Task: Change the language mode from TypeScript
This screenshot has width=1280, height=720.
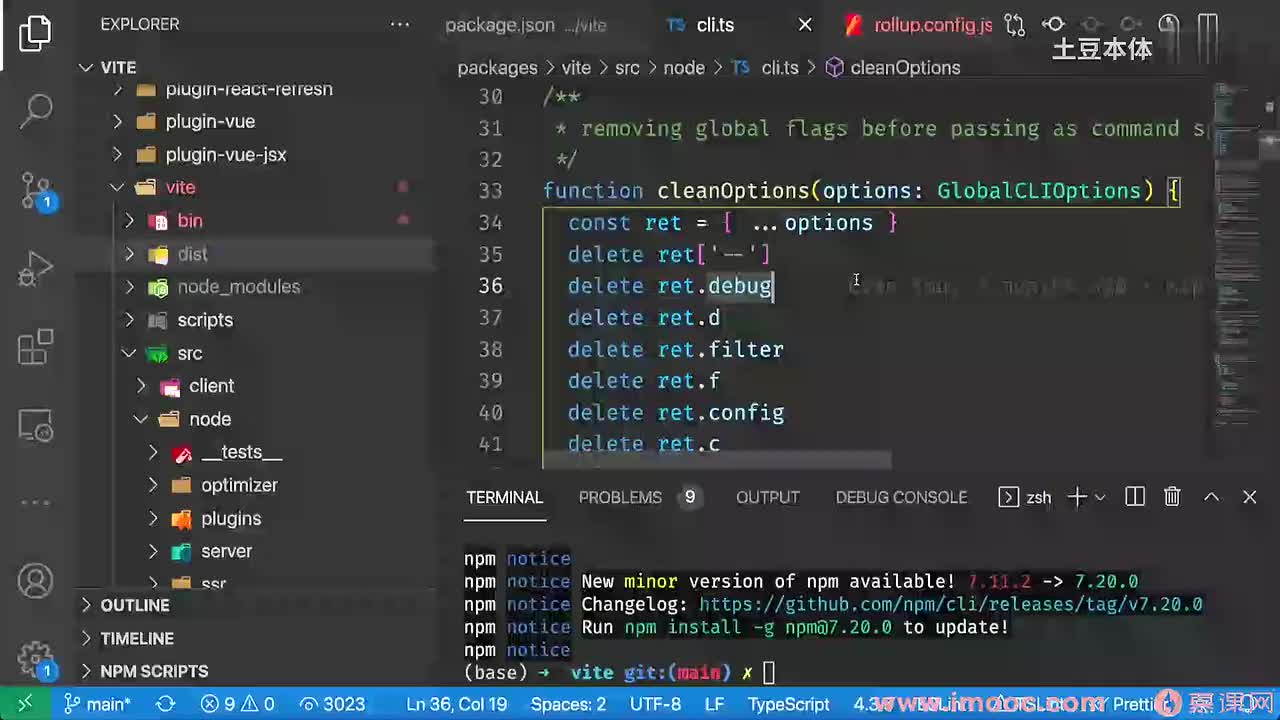Action: pos(789,704)
